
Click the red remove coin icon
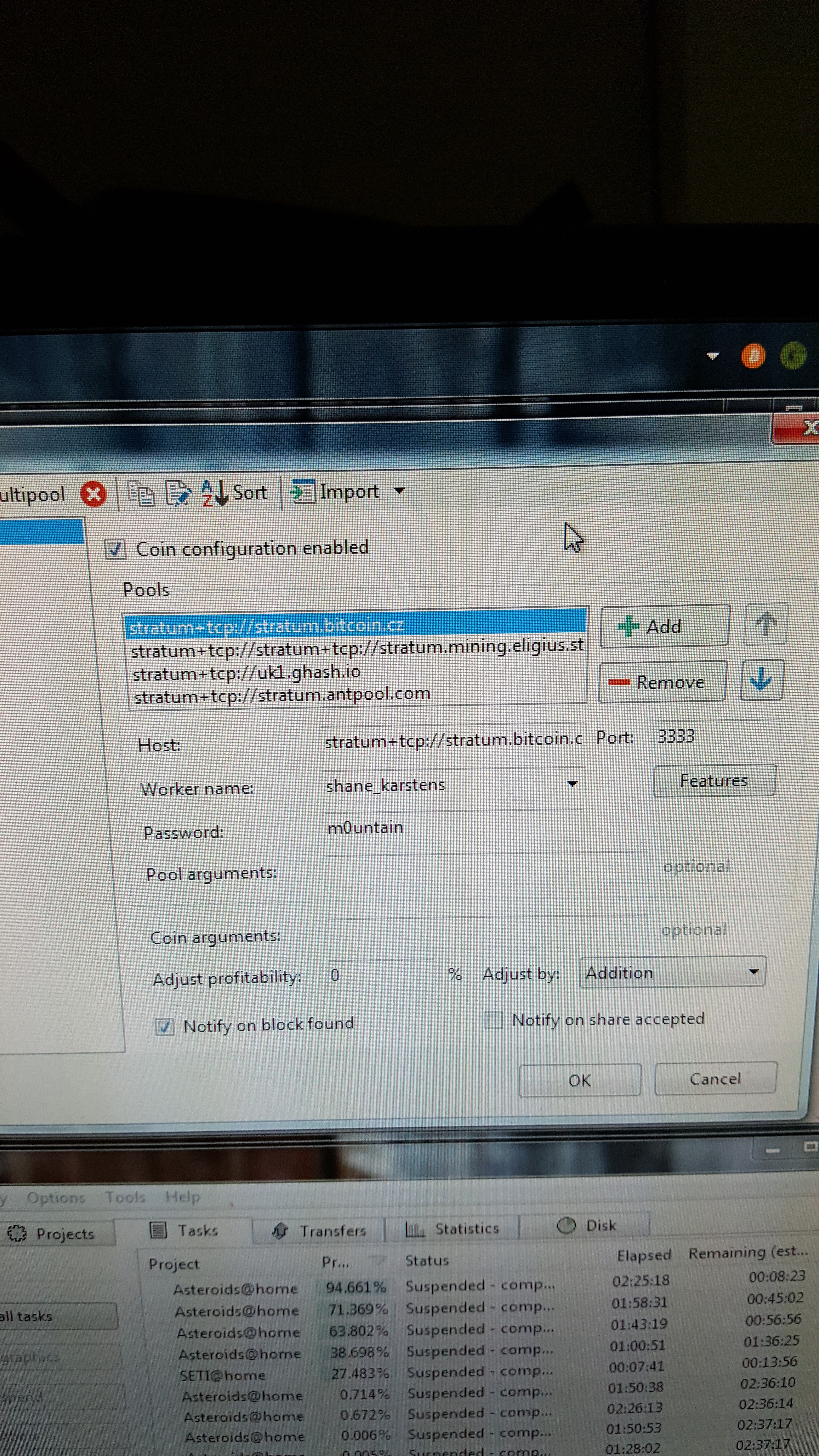pos(93,494)
